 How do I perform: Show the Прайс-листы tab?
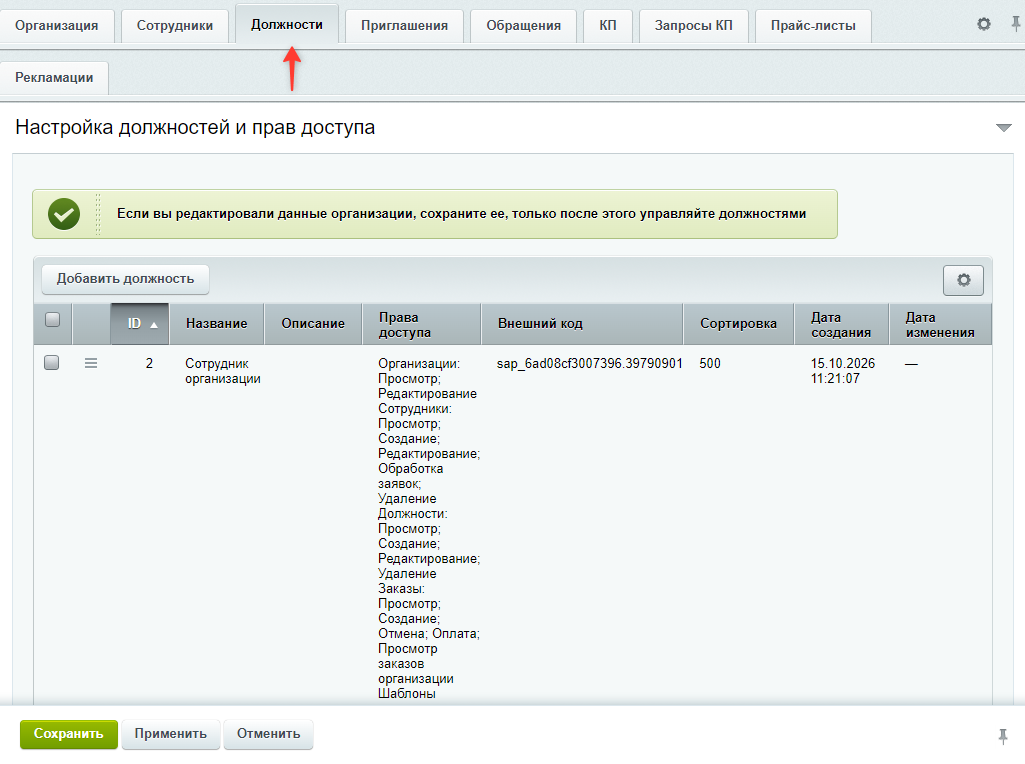(x=813, y=25)
